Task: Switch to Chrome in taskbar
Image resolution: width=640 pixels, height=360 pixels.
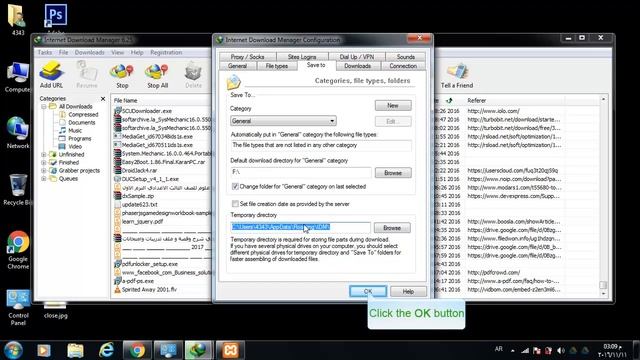Action: coord(137,350)
